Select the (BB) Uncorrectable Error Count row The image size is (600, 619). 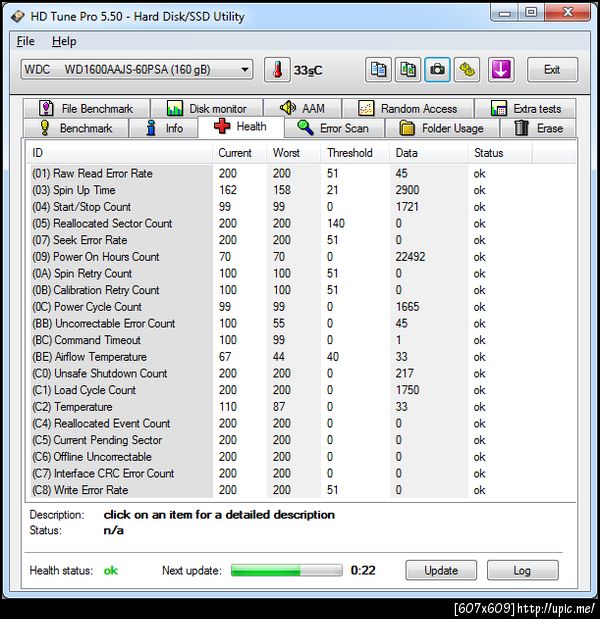[x=302, y=323]
